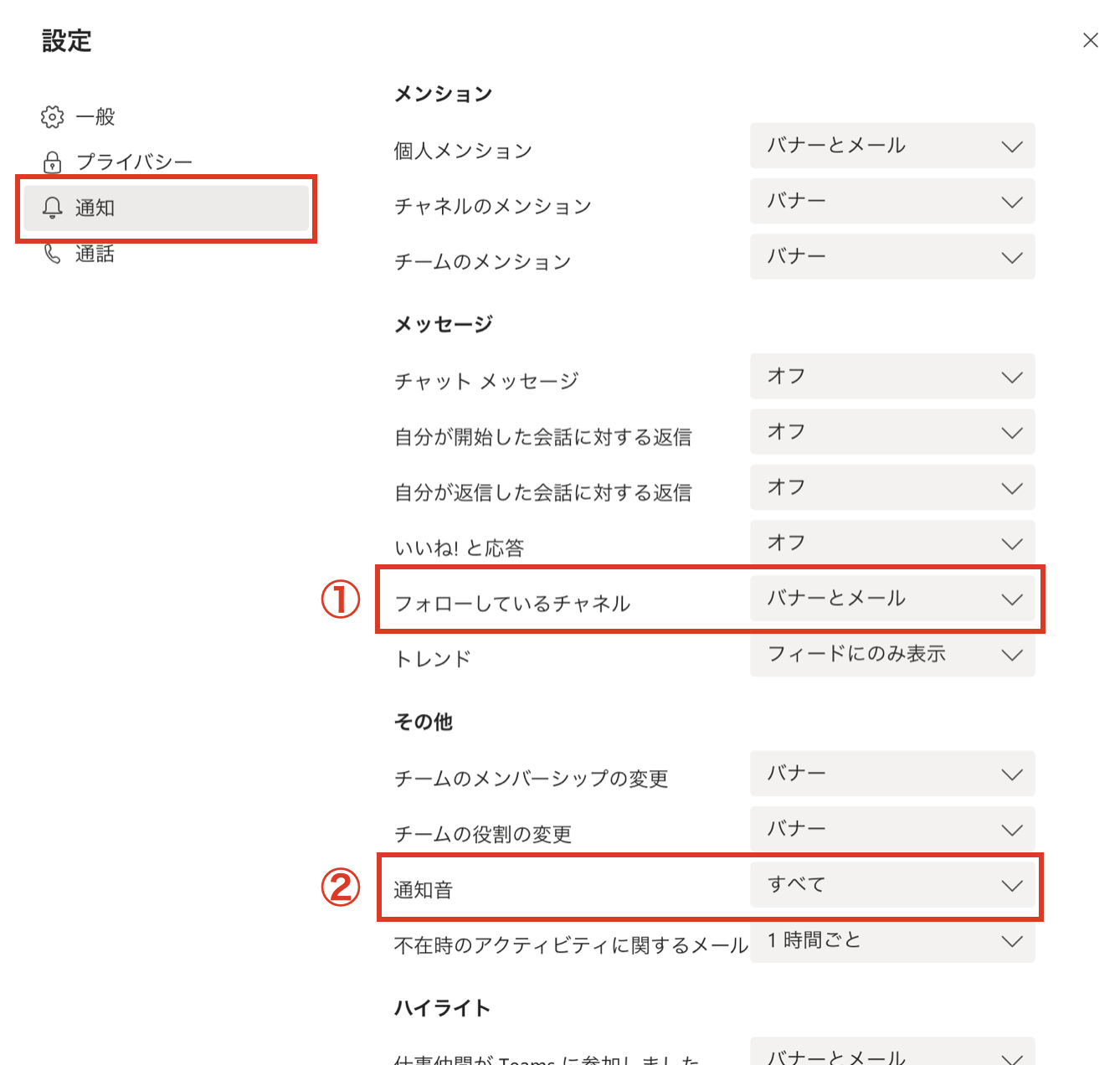
Task: Click the phone icon for 通話
Action: tap(52, 253)
